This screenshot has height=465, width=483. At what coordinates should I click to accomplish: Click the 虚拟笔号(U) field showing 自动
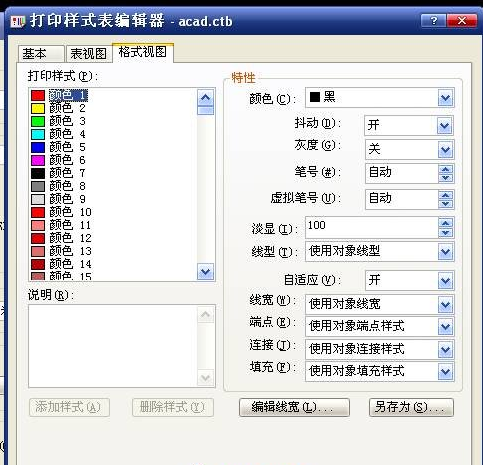pos(401,199)
